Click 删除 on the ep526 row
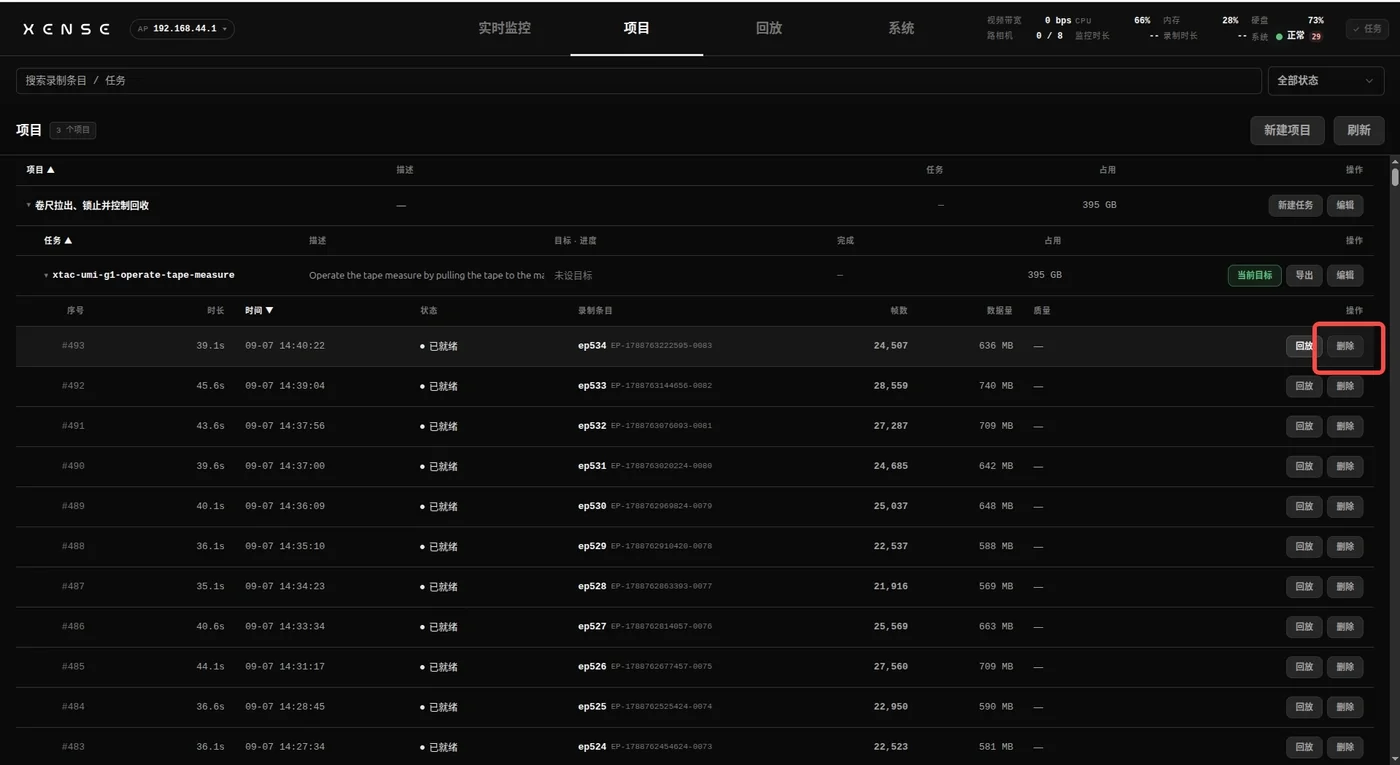1400x765 pixels. click(x=1345, y=666)
